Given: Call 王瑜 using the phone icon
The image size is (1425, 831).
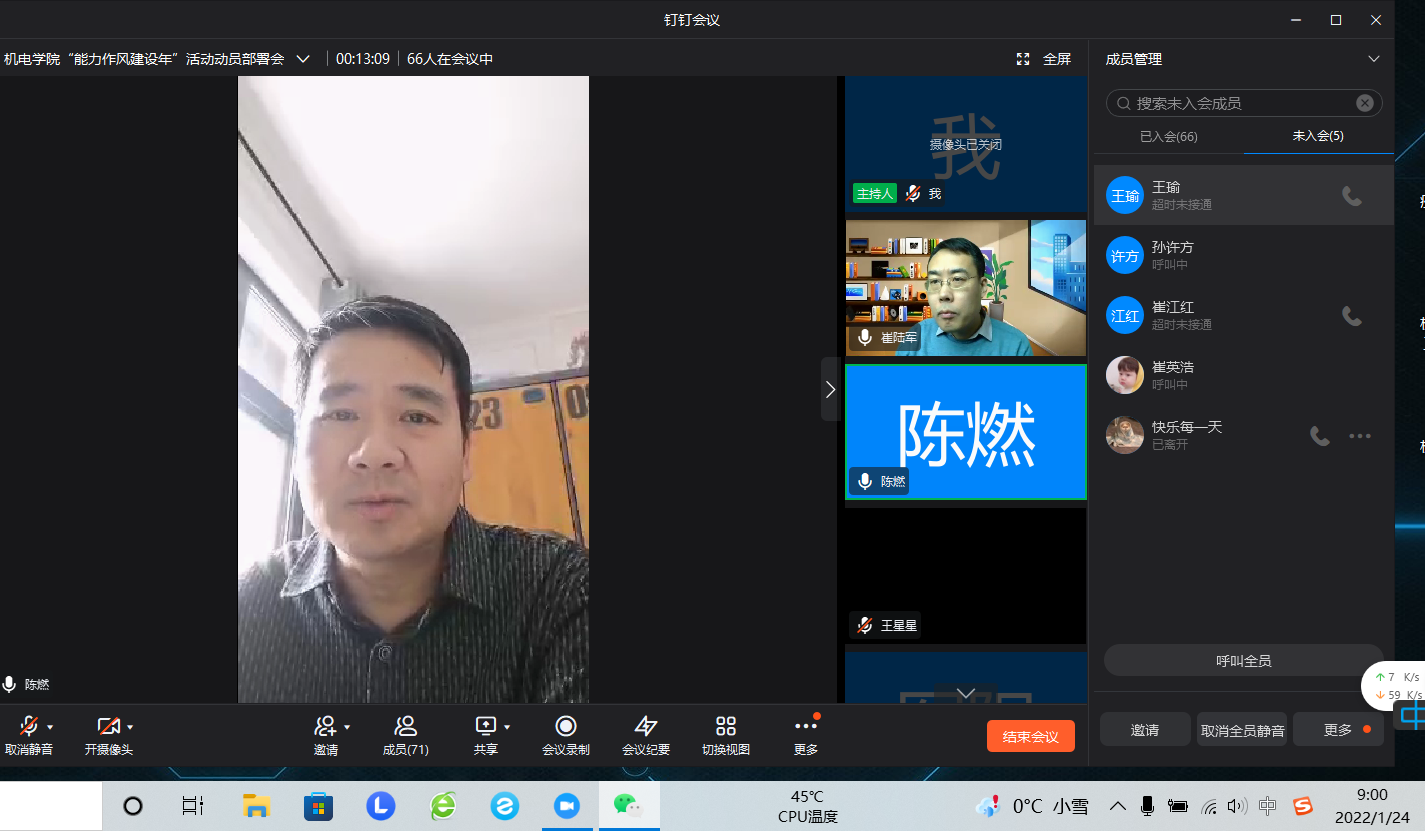Looking at the screenshot, I should [x=1351, y=196].
